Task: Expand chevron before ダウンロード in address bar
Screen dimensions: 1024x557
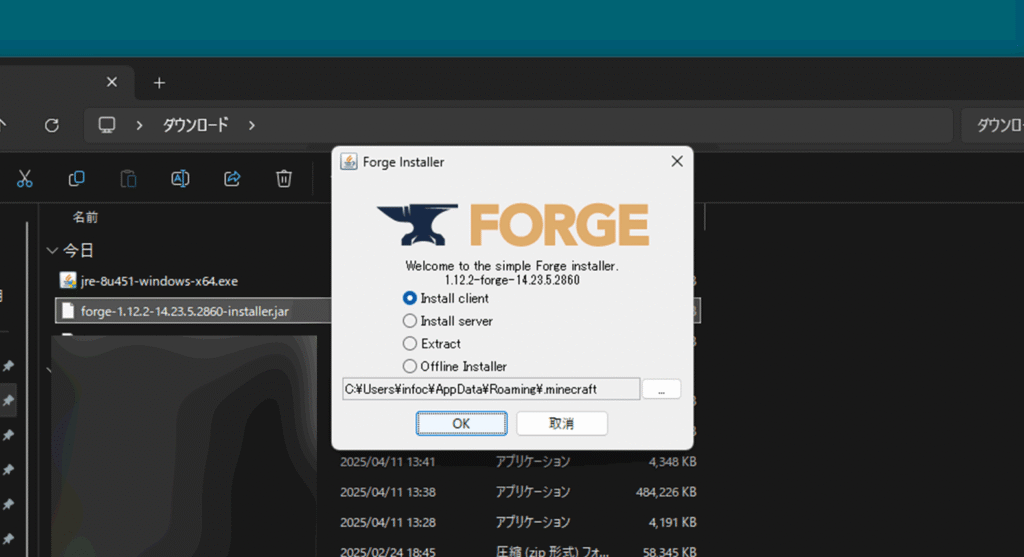Action: point(139,125)
